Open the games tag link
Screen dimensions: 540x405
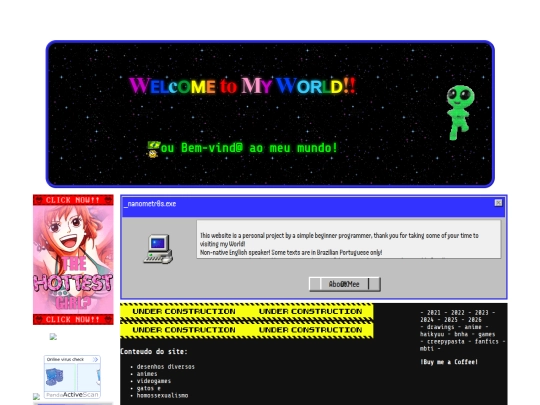coord(486,334)
